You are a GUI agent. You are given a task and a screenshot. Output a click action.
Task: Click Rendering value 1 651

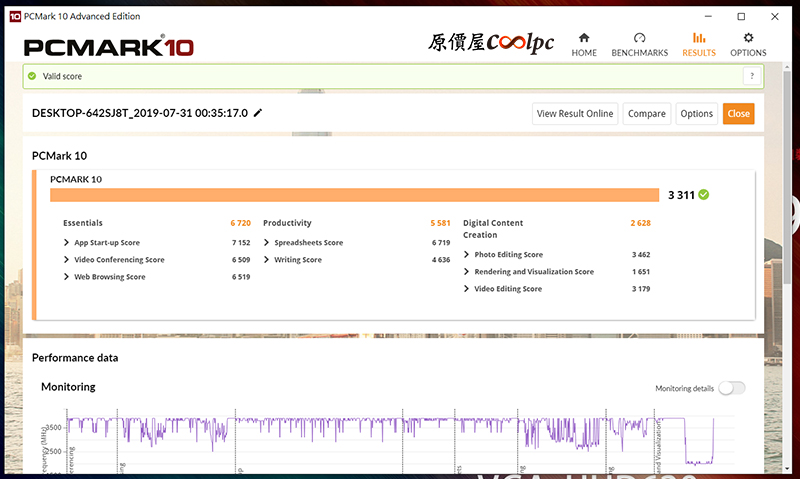pyautogui.click(x=641, y=272)
